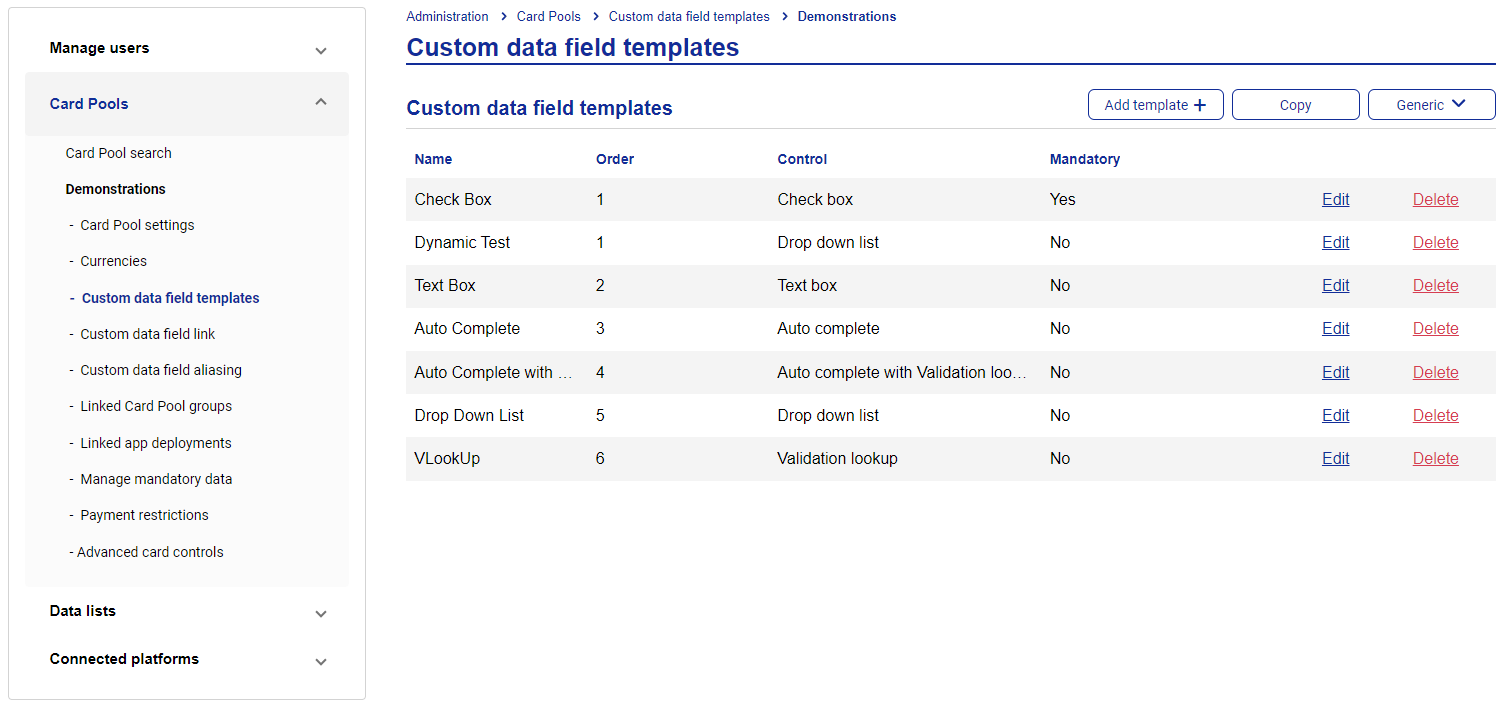This screenshot has width=1511, height=711.
Task: Open Custom data field aliasing
Action: click(x=161, y=370)
